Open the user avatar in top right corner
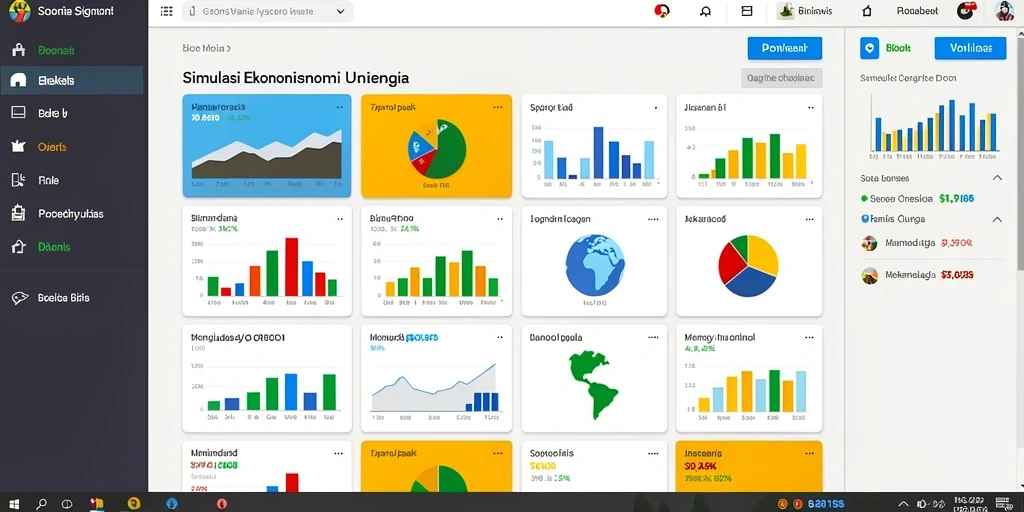The height and width of the screenshot is (512, 1024). tap(1004, 11)
